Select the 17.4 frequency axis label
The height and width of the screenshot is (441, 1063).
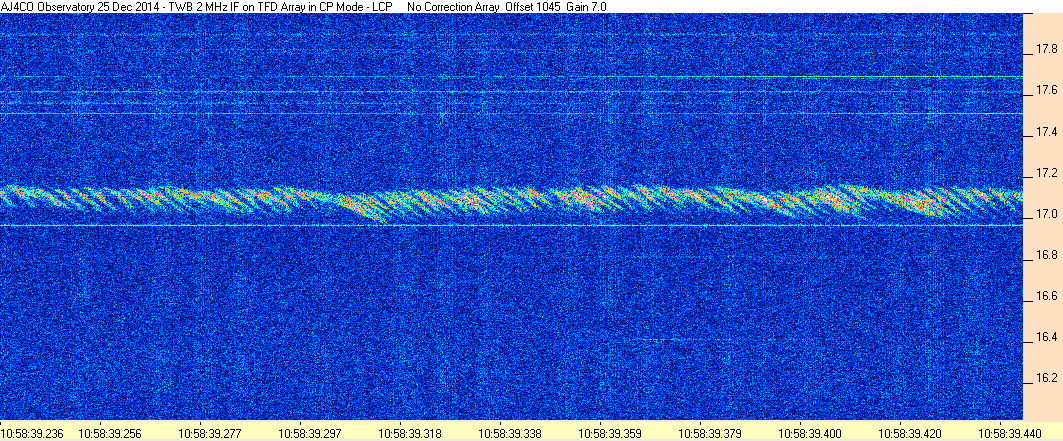(x=1046, y=131)
